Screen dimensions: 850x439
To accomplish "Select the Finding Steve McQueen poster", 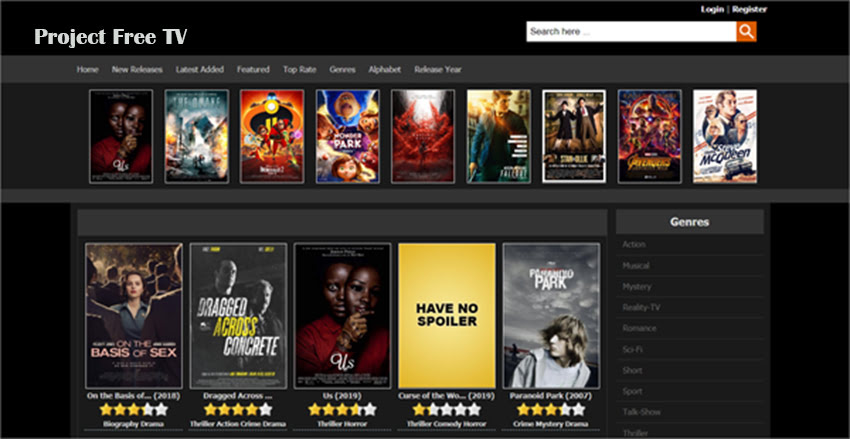I will click(725, 136).
